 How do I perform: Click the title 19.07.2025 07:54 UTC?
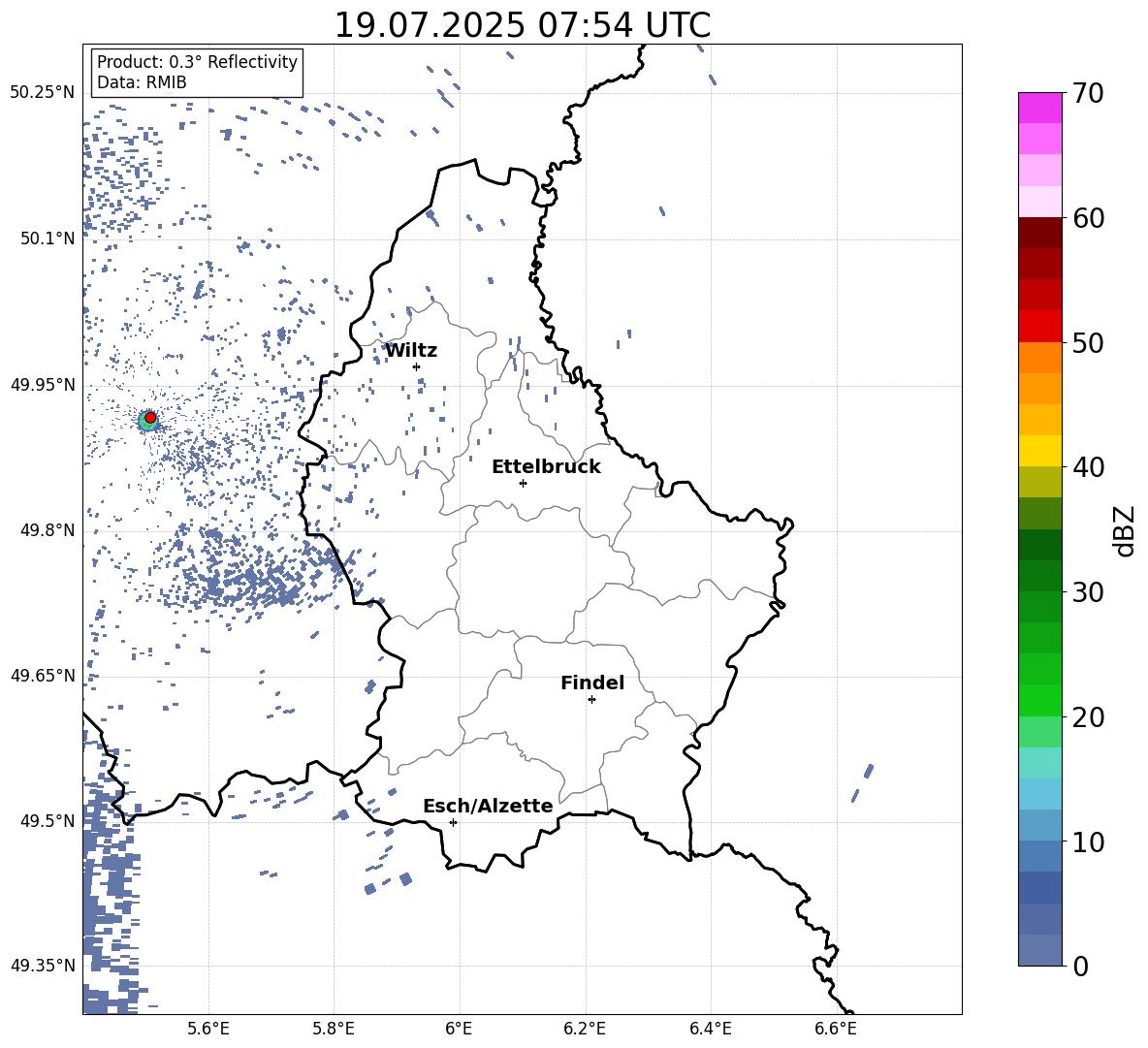click(523, 25)
